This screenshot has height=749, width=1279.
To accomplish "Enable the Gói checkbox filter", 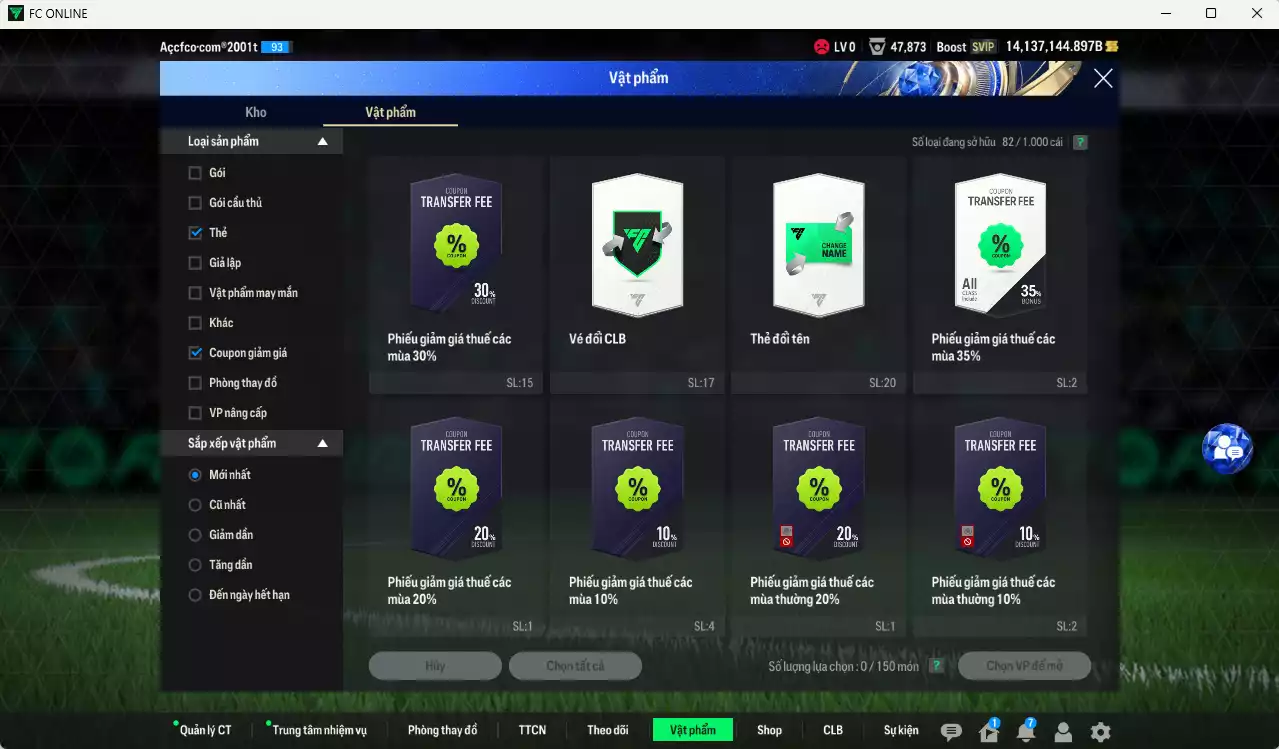I will [195, 173].
